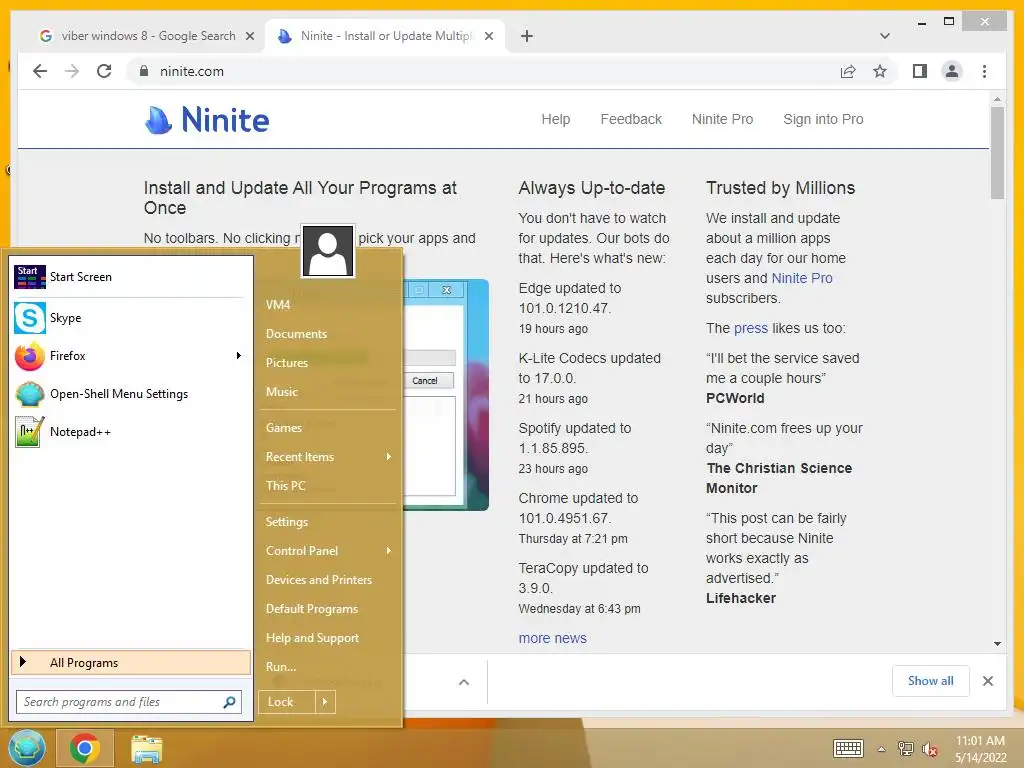
Task: Expand Control Panel submenu
Action: [x=389, y=551]
